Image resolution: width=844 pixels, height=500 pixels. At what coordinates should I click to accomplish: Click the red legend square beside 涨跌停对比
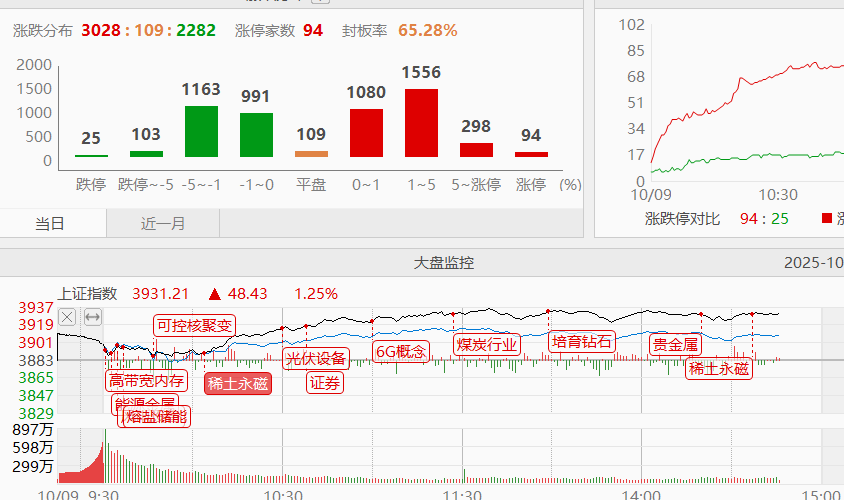tap(826, 218)
